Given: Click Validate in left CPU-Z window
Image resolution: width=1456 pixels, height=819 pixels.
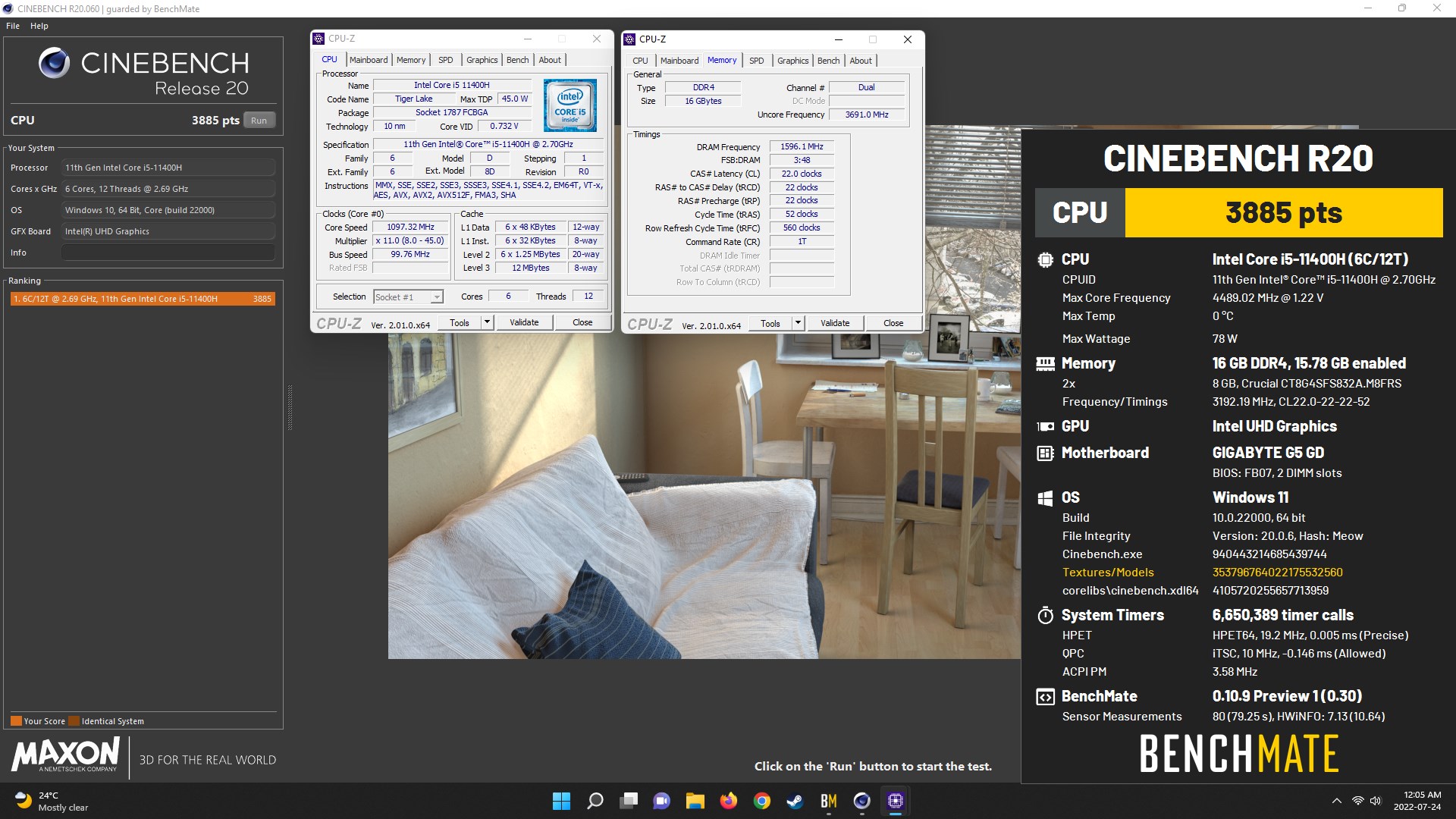Looking at the screenshot, I should [x=524, y=323].
